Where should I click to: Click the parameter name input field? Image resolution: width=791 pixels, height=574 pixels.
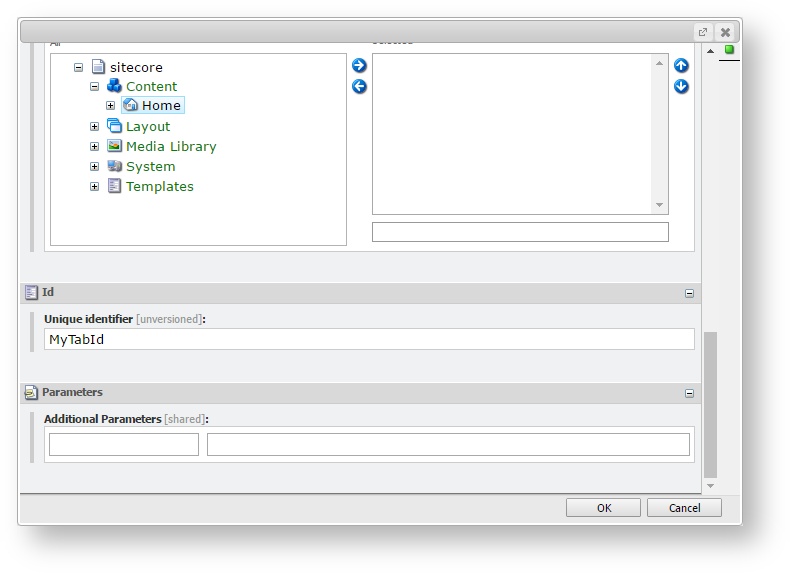pos(124,444)
